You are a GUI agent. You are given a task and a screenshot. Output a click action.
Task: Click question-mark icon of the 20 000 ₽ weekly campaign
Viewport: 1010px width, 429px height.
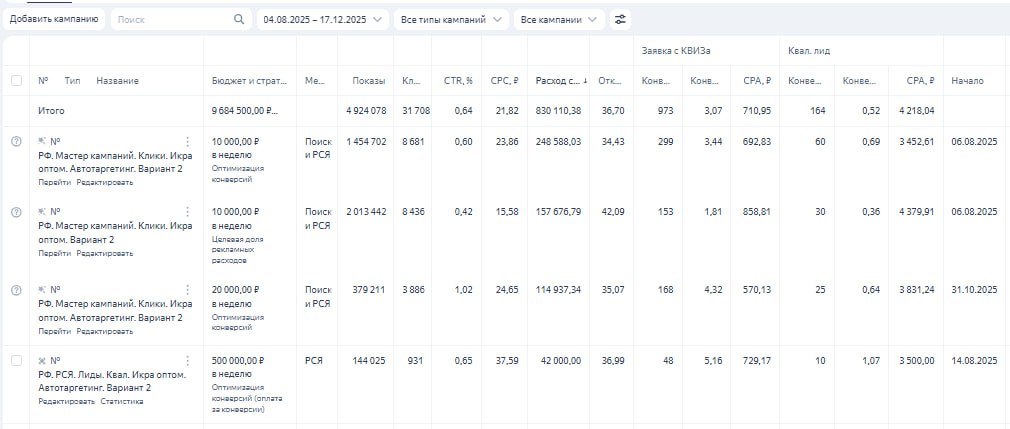point(16,290)
